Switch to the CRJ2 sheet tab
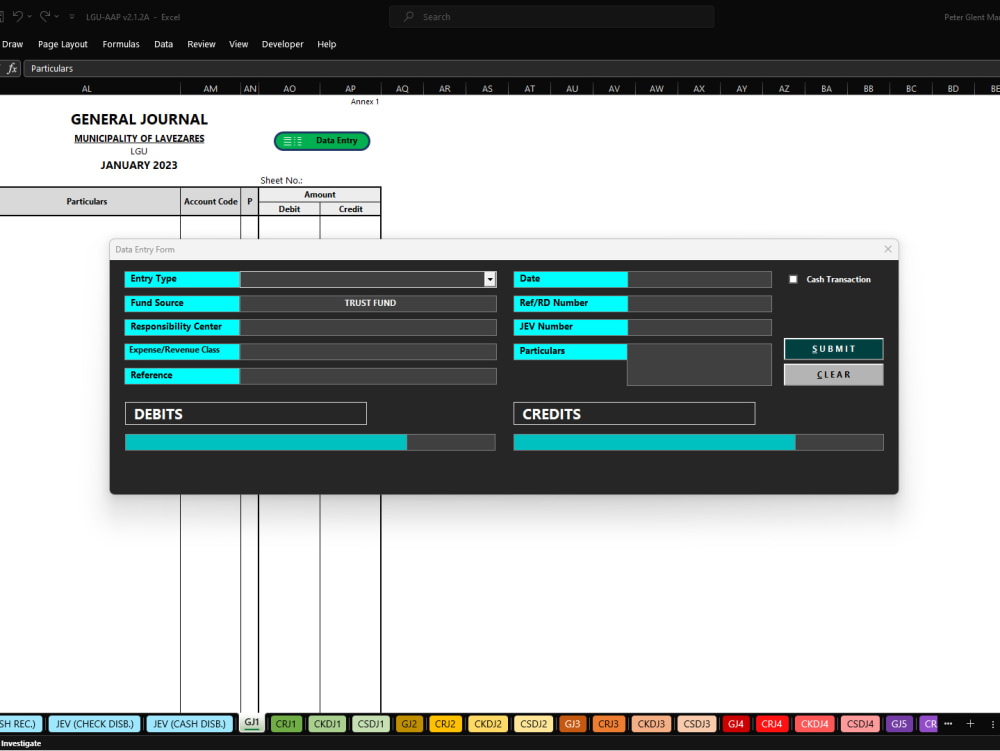This screenshot has height=751, width=1000. click(x=445, y=724)
